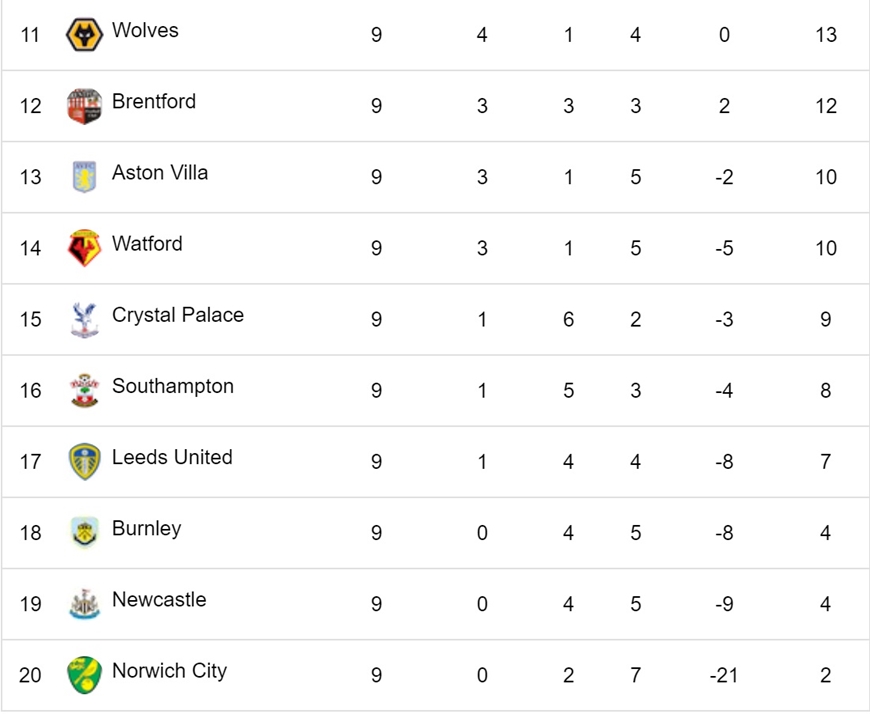Screen dimensions: 870x714
Task: Click the Brentford club crest
Action: point(84,106)
